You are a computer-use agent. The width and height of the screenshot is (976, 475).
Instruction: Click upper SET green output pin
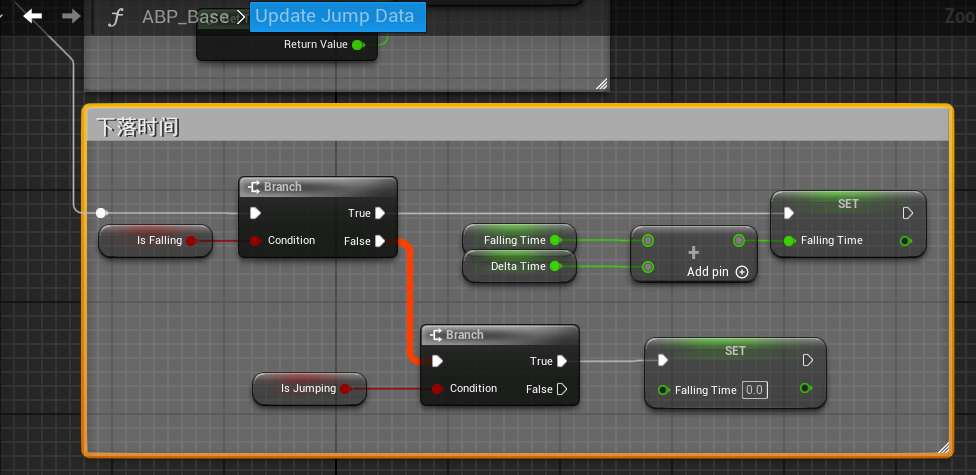pyautogui.click(x=906, y=241)
